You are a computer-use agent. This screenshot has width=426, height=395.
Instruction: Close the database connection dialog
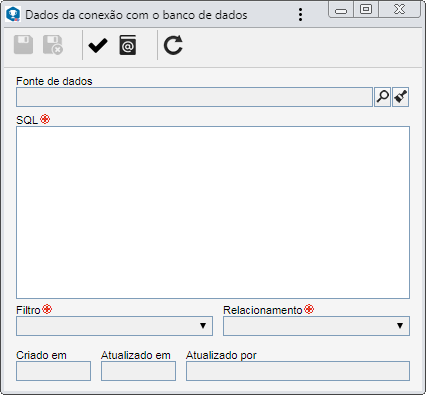click(399, 9)
